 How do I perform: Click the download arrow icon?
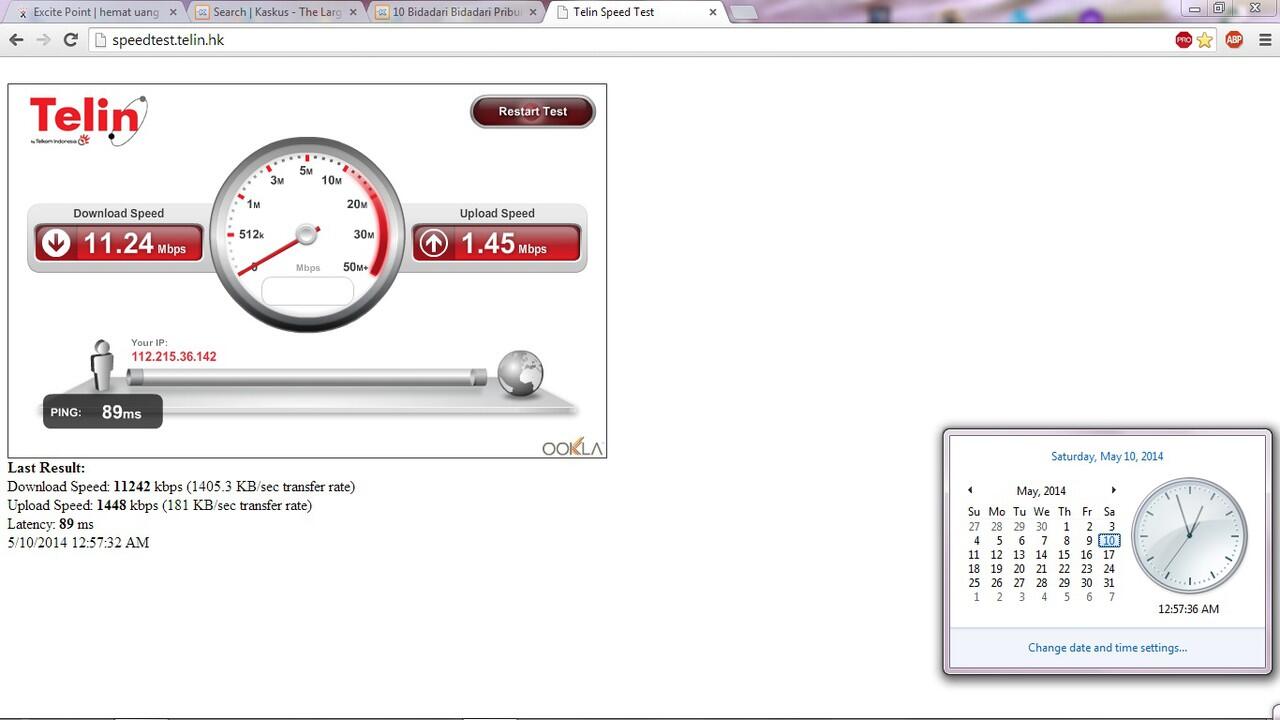click(56, 243)
